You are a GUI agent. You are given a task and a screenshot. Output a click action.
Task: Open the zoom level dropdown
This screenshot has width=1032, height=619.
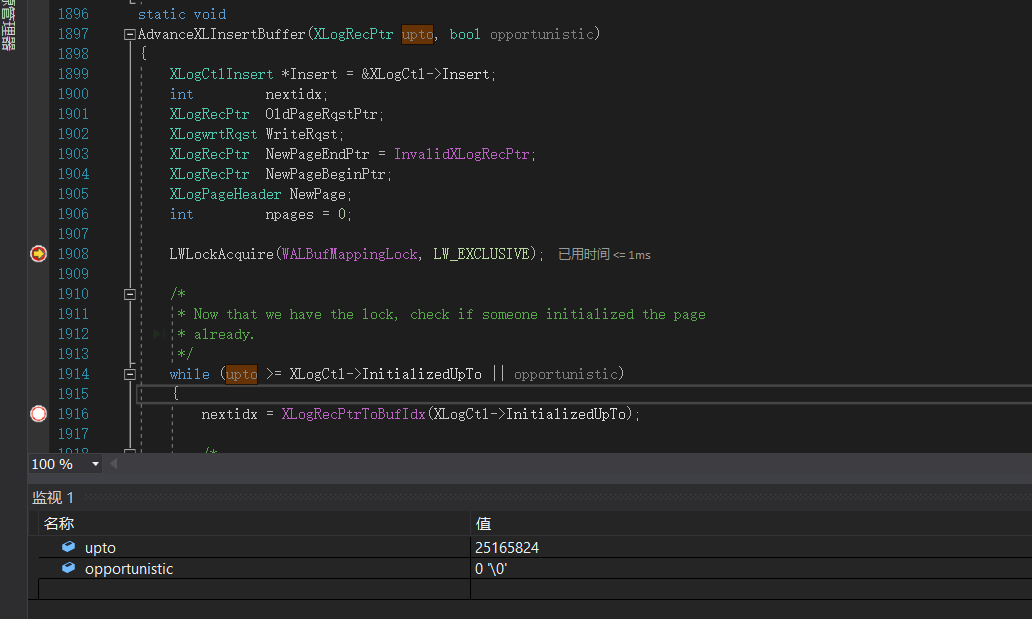tap(95, 463)
